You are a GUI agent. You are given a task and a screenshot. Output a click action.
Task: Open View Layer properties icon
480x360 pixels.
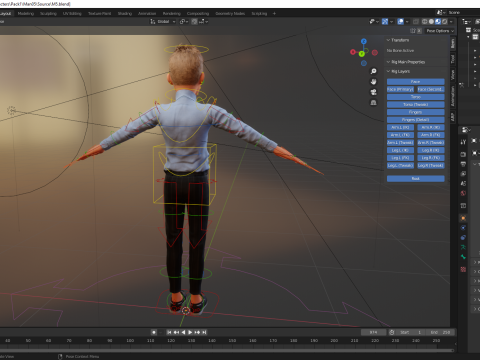click(x=463, y=174)
